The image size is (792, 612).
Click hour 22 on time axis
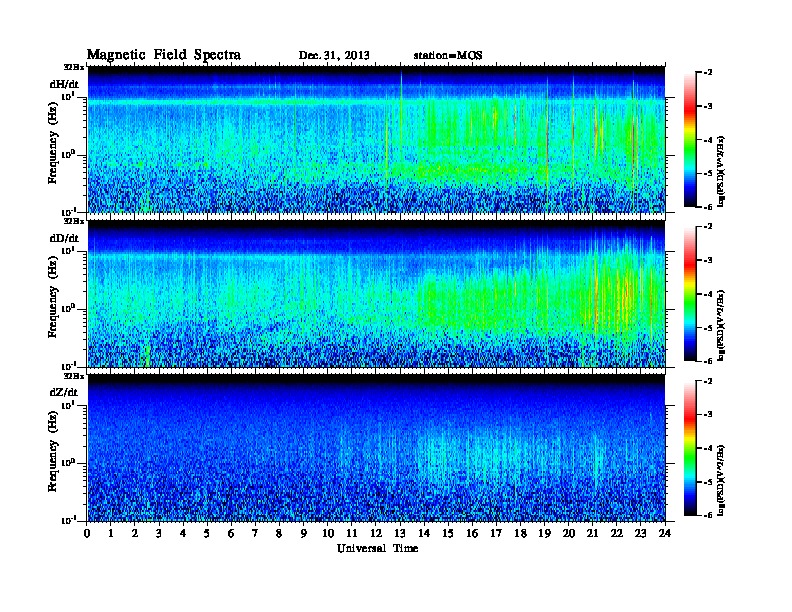(x=617, y=534)
